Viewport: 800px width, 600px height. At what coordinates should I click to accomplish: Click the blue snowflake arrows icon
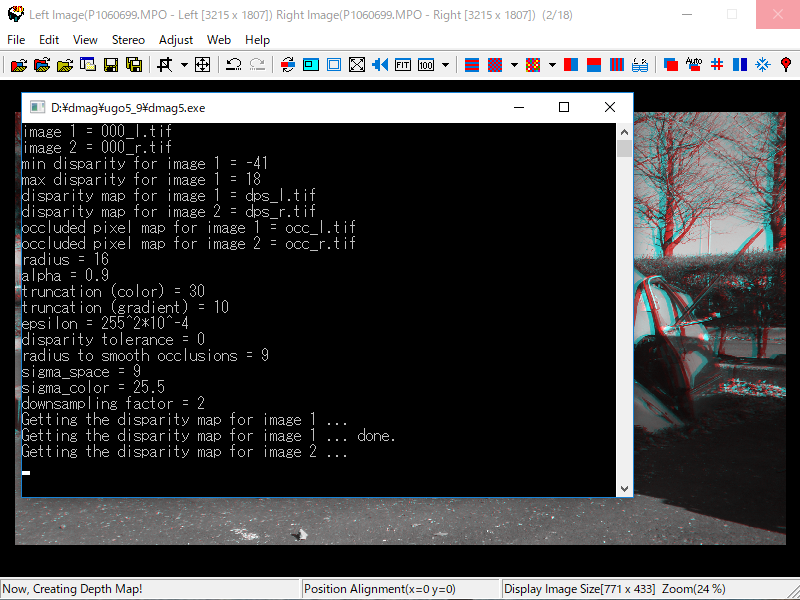click(x=763, y=65)
